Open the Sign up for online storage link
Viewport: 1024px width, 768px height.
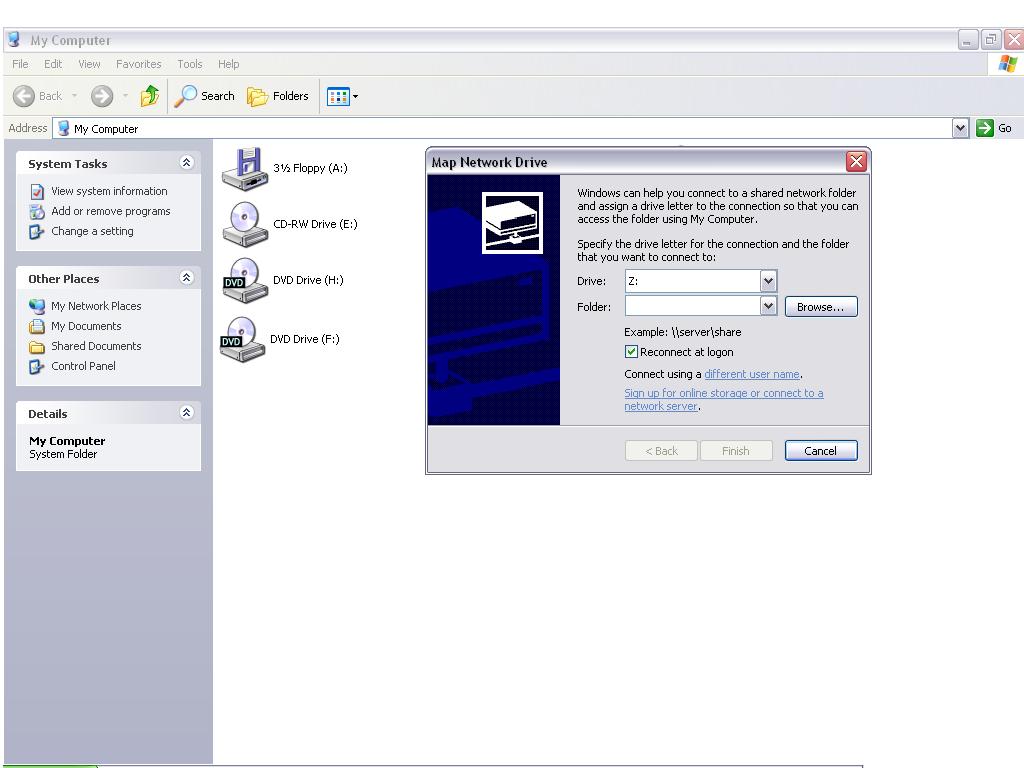(x=724, y=400)
